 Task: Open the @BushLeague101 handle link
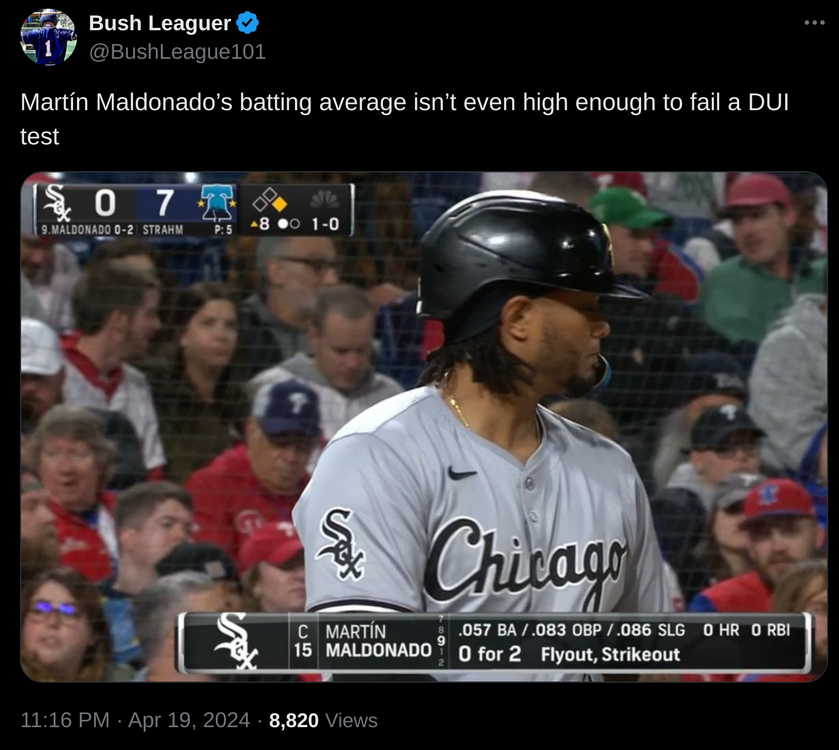177,52
